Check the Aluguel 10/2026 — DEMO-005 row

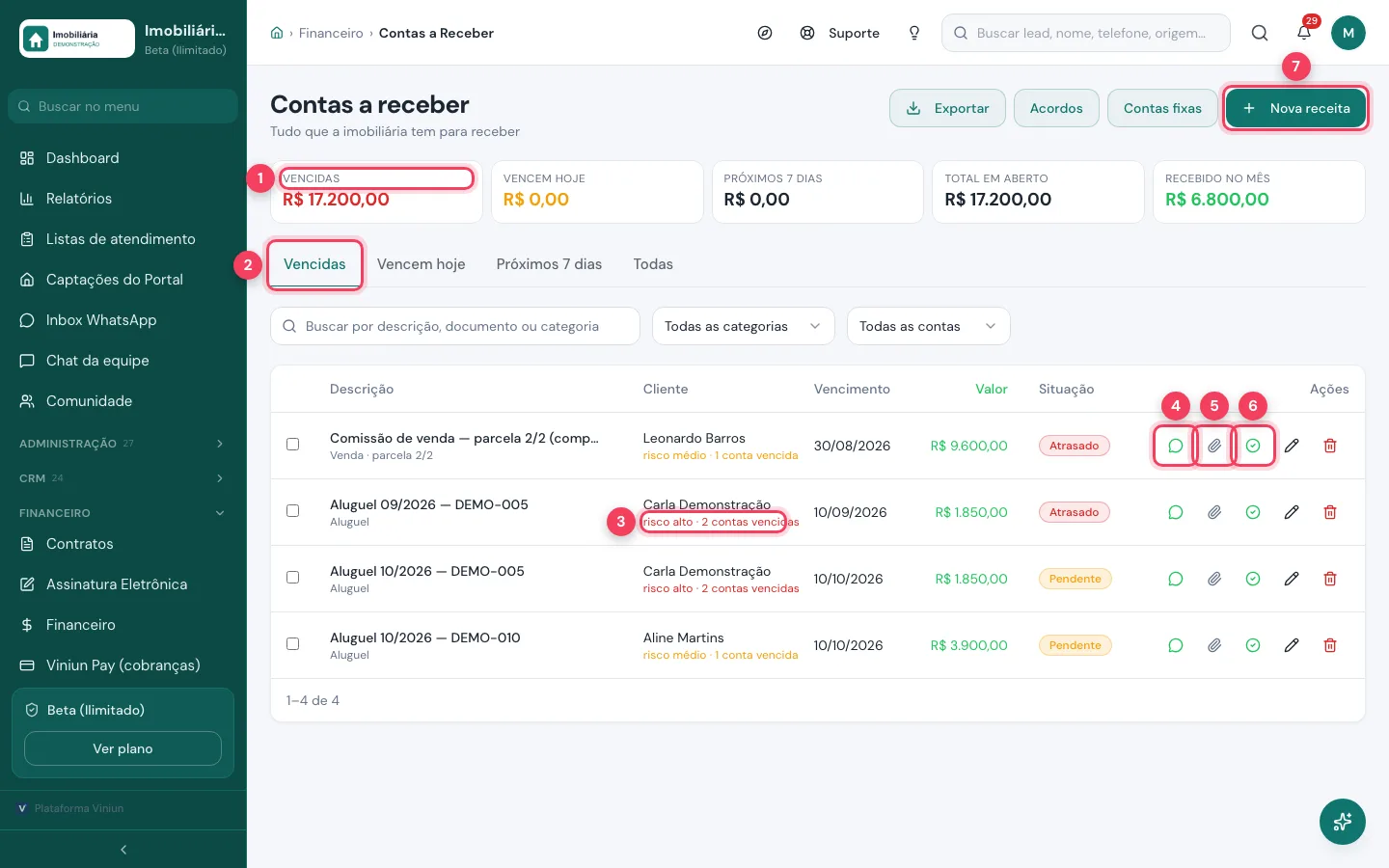[x=292, y=578]
